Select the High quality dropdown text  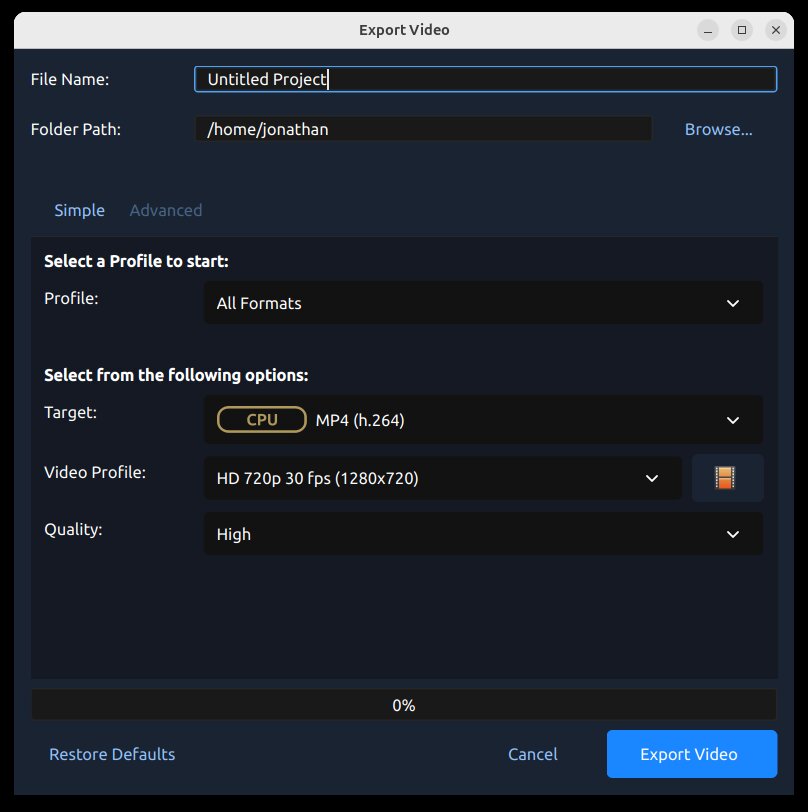coord(234,535)
